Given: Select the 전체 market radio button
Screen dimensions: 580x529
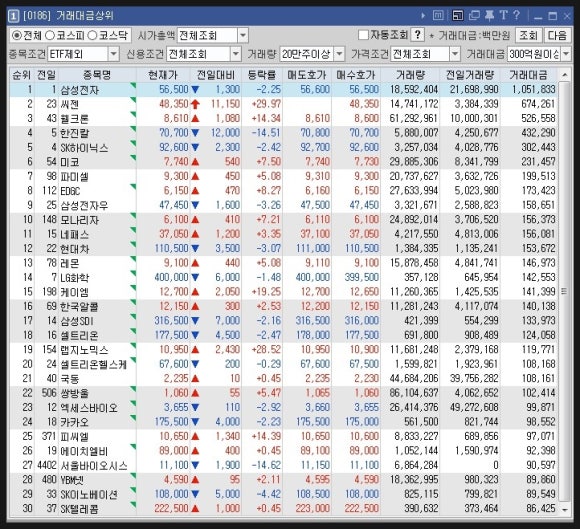Looking at the screenshot, I should pos(17,36).
